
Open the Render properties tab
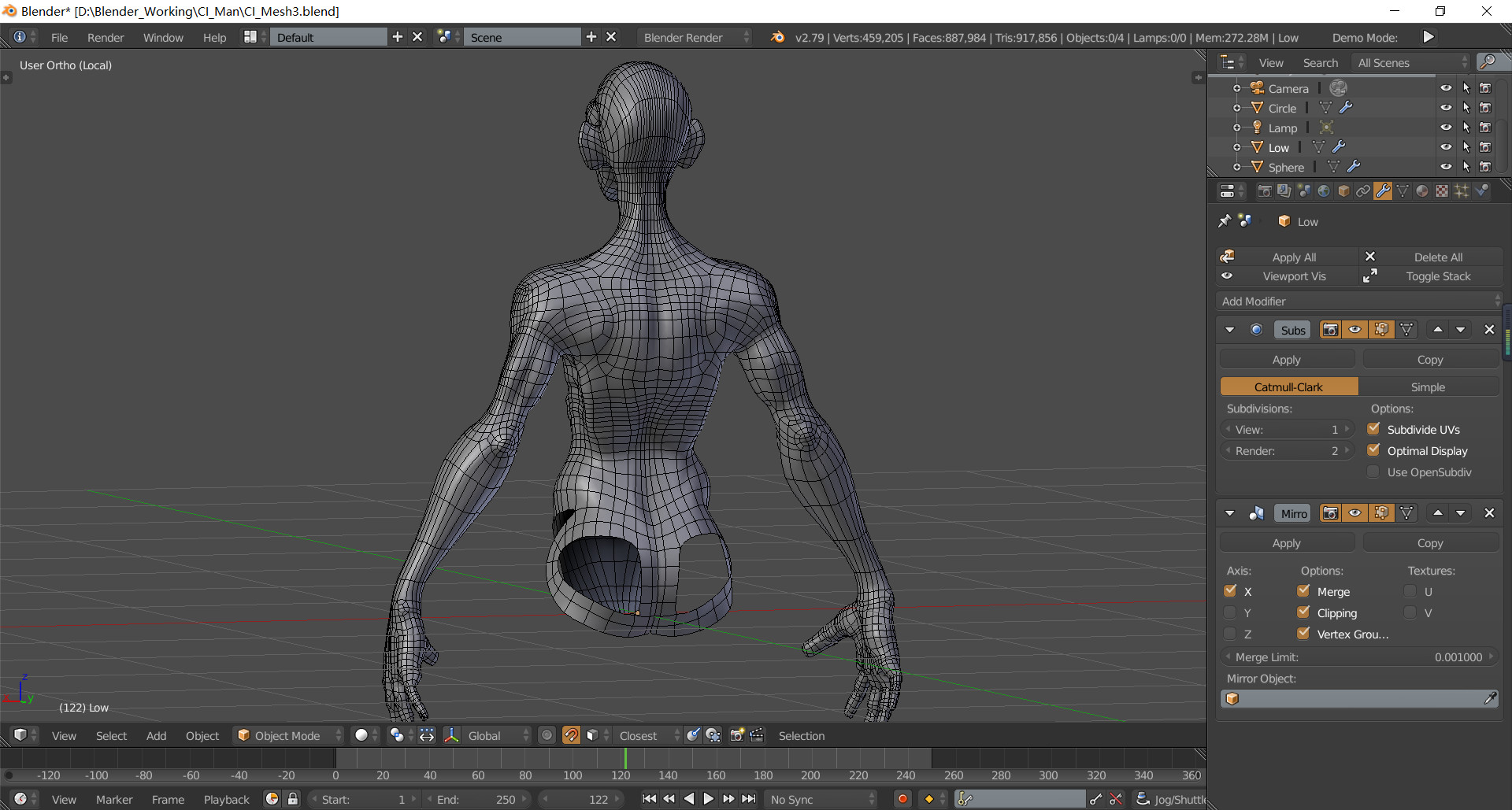pos(1265,190)
